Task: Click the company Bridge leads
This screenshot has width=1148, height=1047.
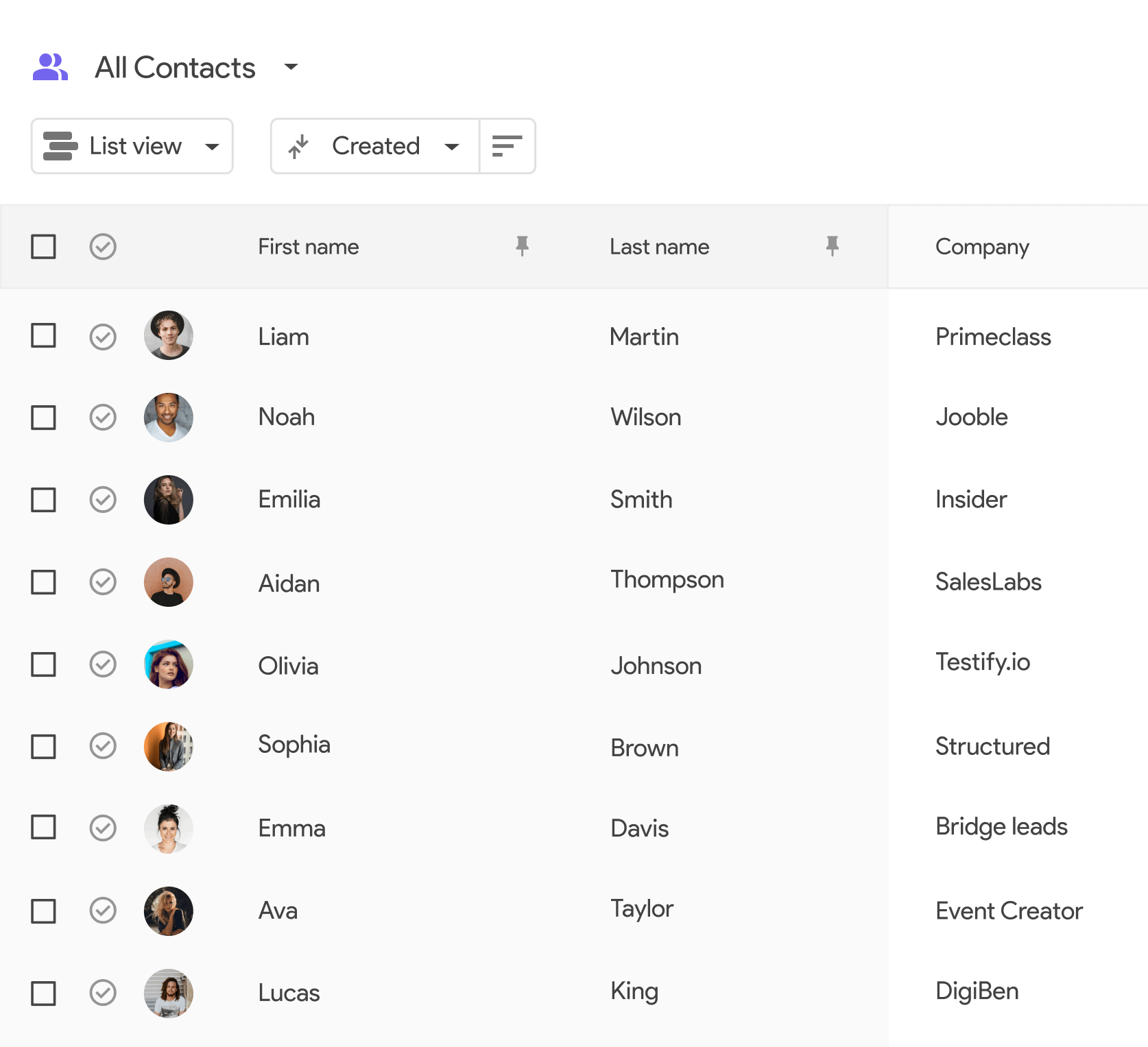Action: pyautogui.click(x=1001, y=827)
